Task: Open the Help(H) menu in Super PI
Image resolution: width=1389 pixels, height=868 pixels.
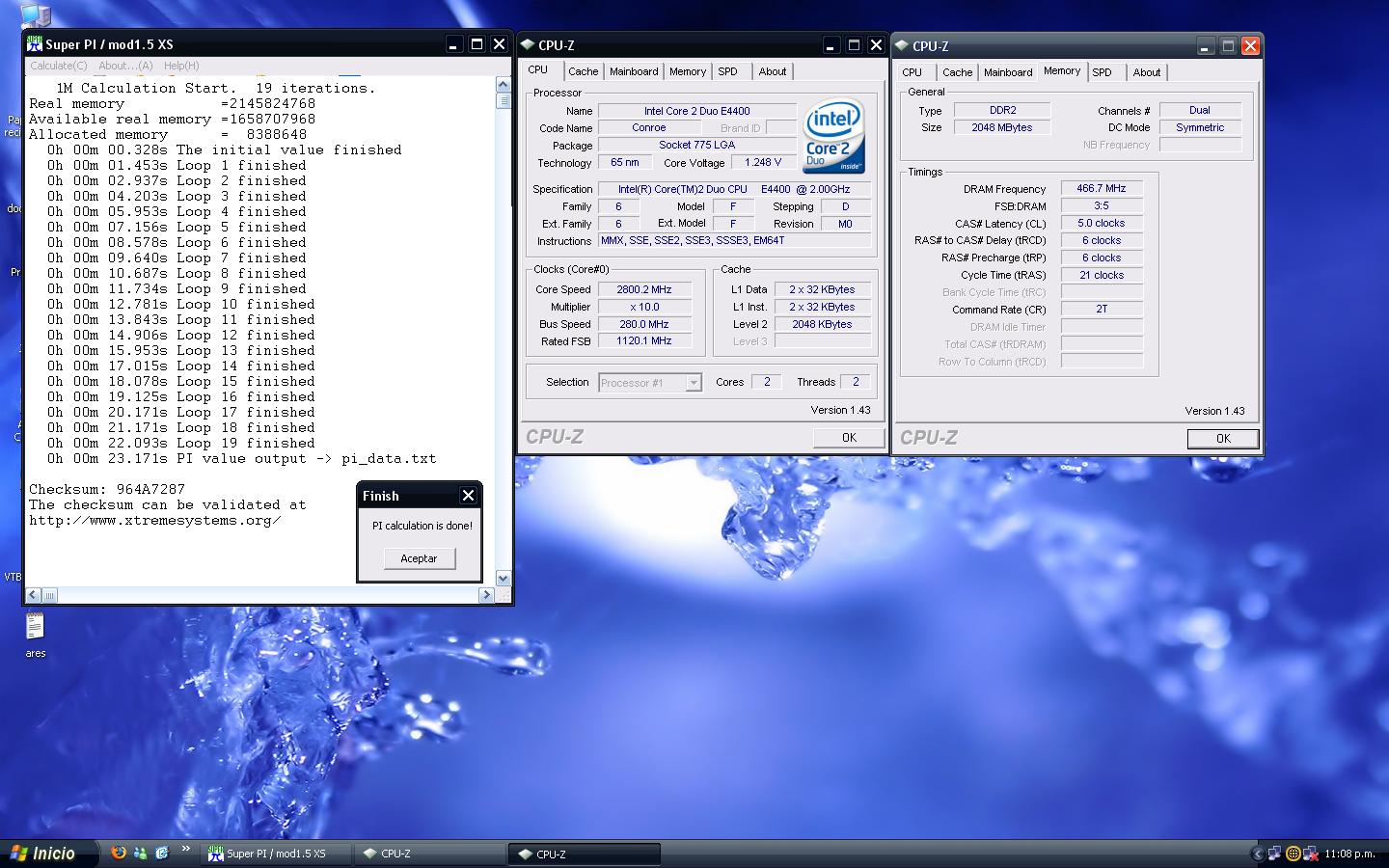Action: tap(181, 66)
